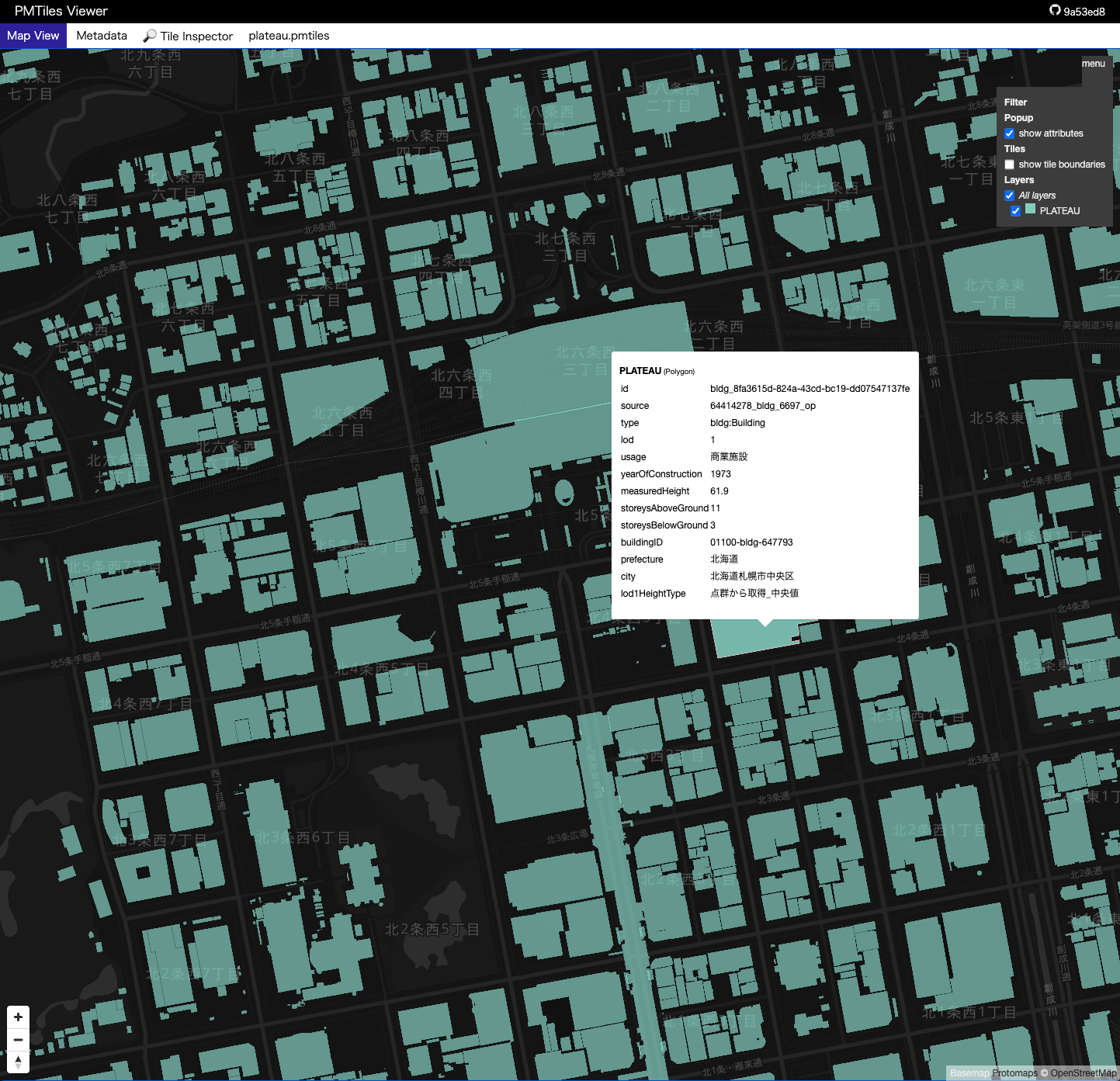The height and width of the screenshot is (1081, 1120).
Task: Click the Tile Inspector magnifier icon
Action: coord(150,36)
